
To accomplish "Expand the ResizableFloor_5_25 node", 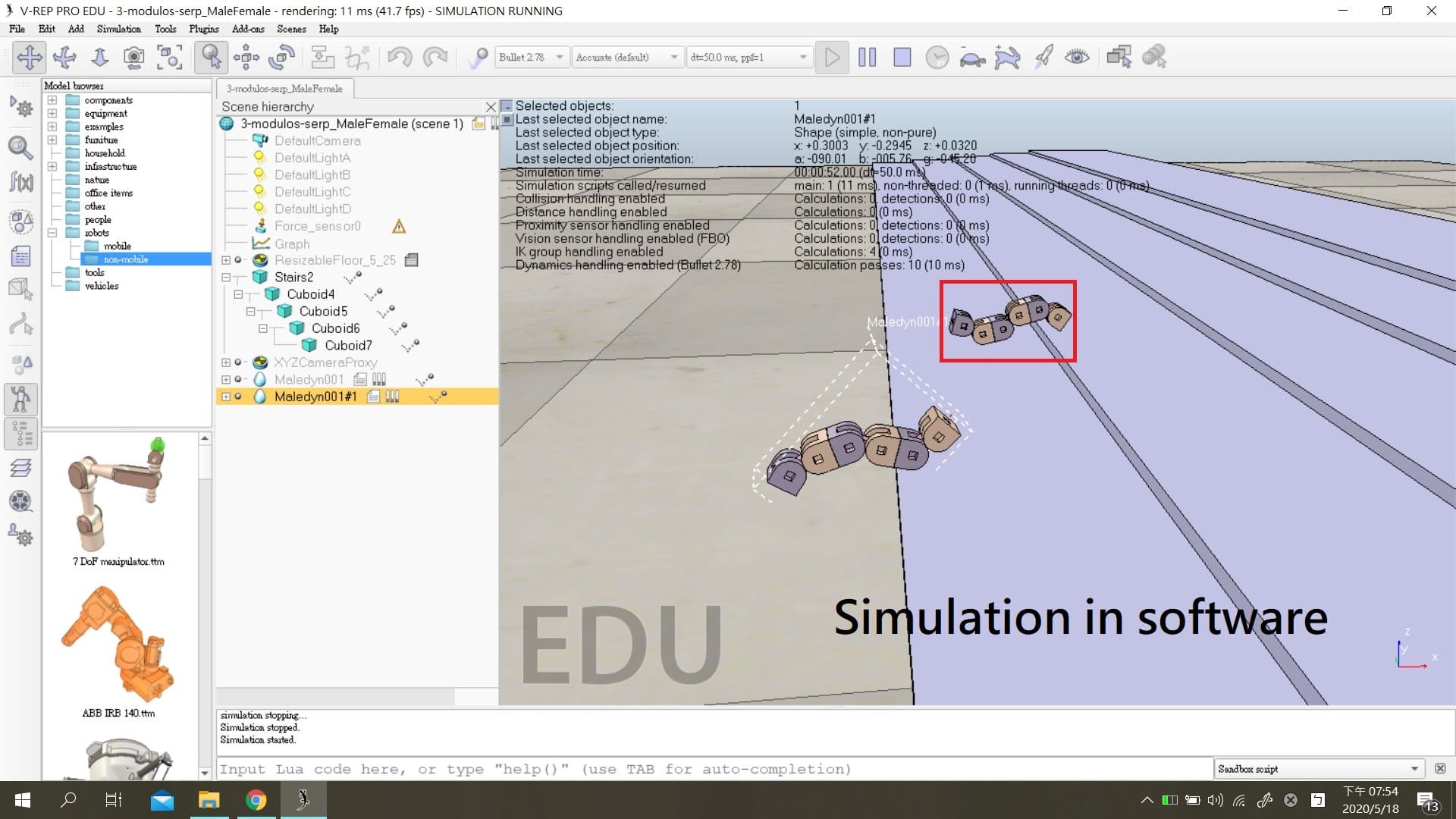I will tap(226, 260).
